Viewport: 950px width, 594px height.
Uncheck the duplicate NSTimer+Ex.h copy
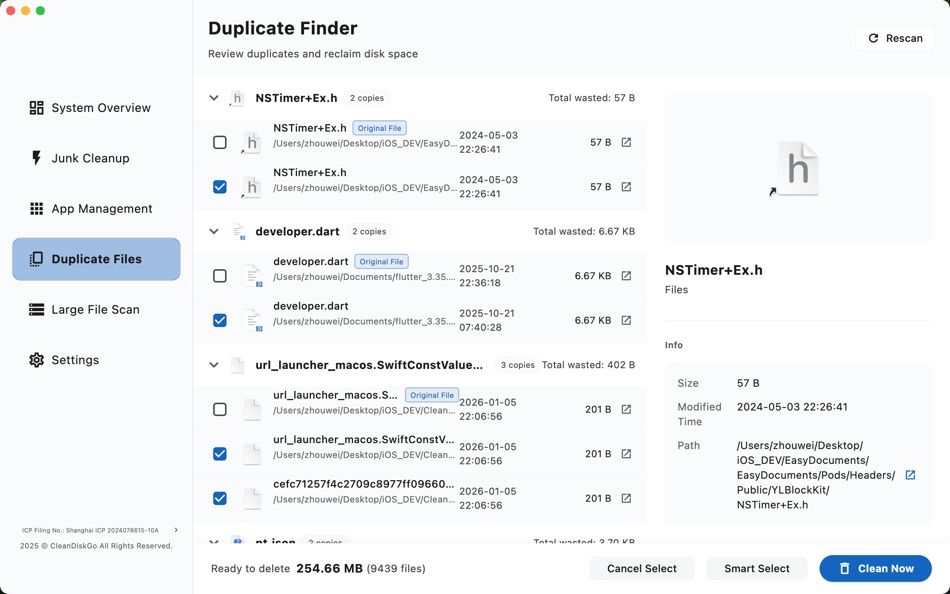(x=220, y=187)
